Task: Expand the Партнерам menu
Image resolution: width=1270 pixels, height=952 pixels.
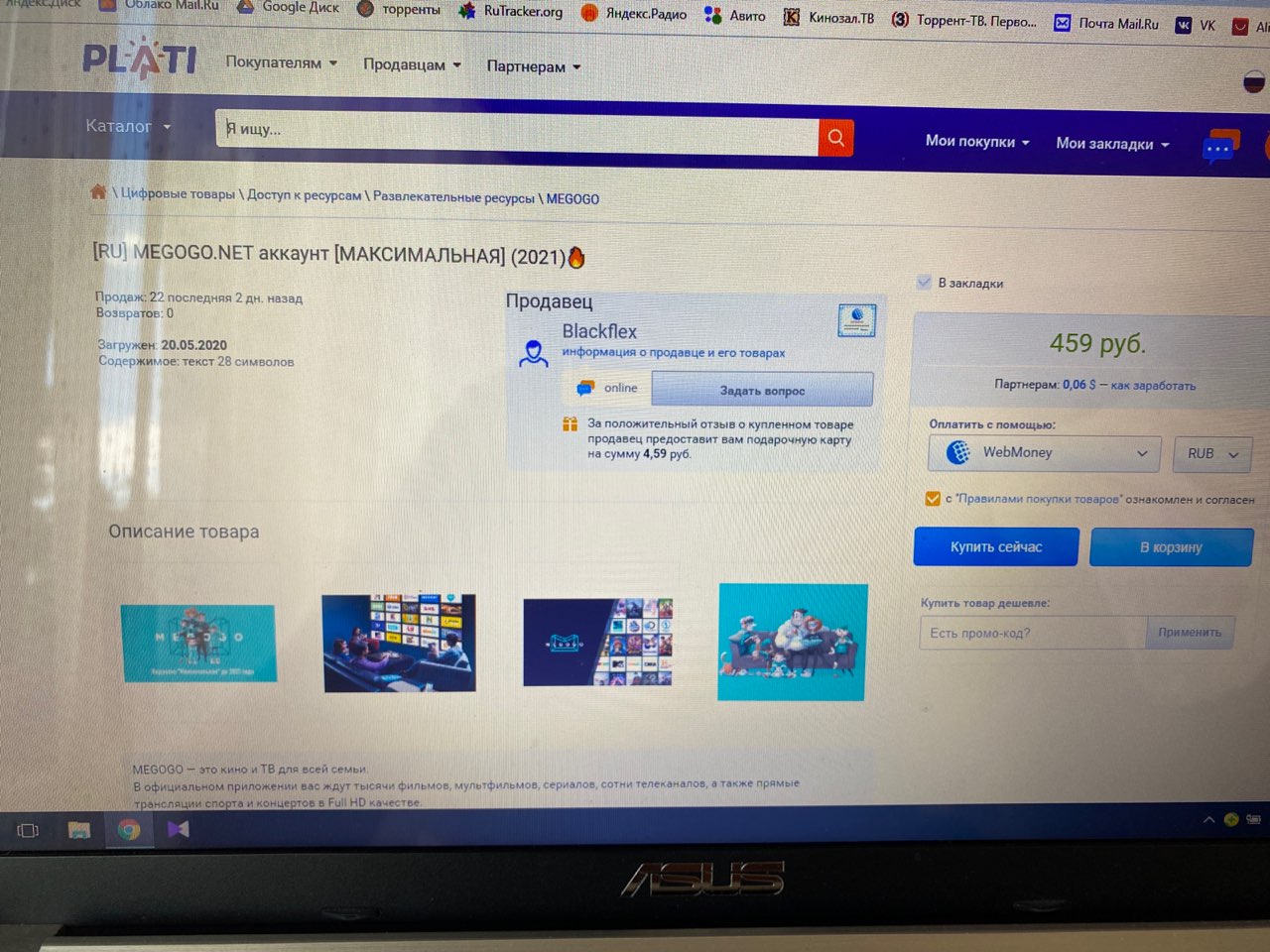Action: [534, 66]
